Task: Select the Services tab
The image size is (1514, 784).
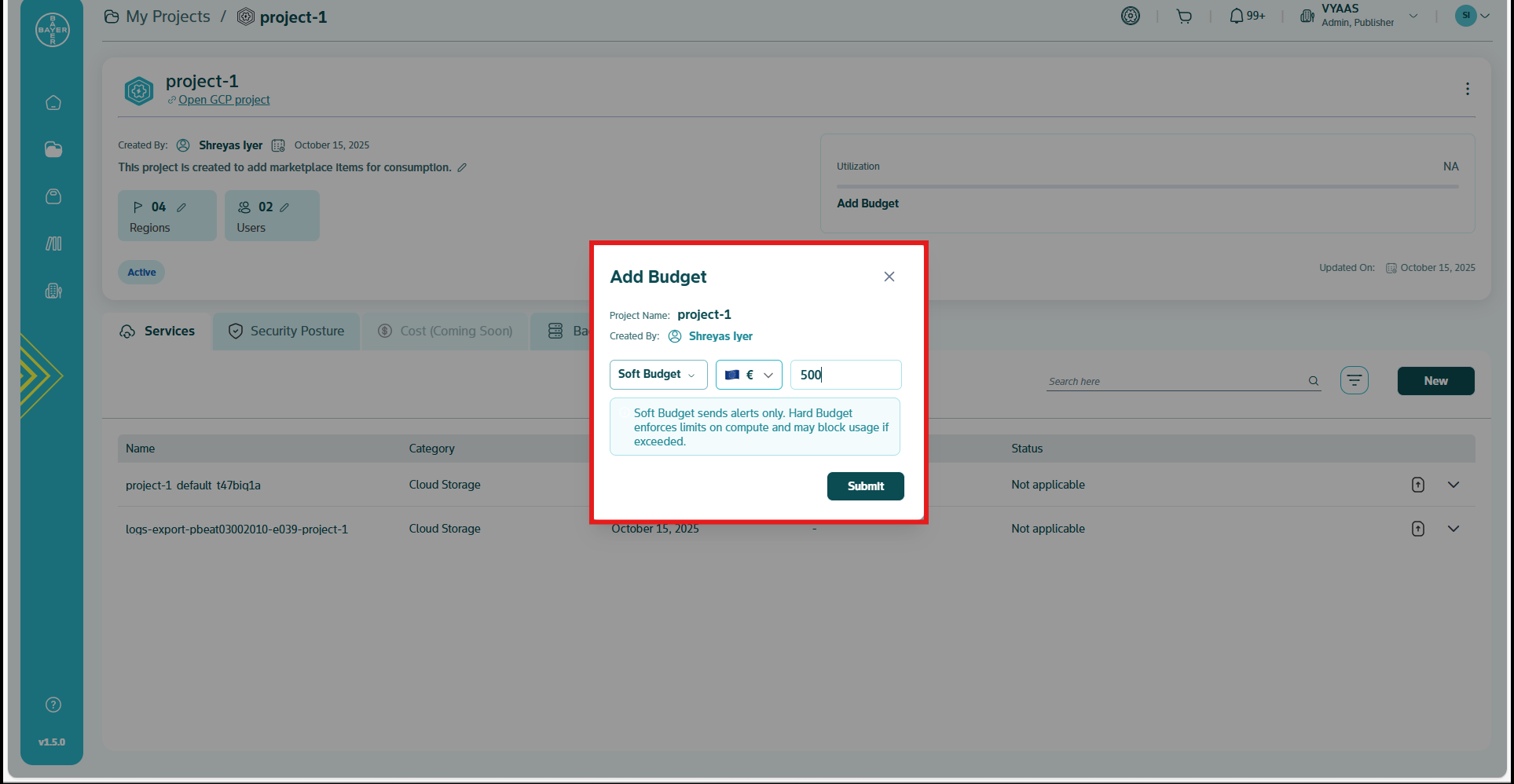Action: tap(157, 332)
